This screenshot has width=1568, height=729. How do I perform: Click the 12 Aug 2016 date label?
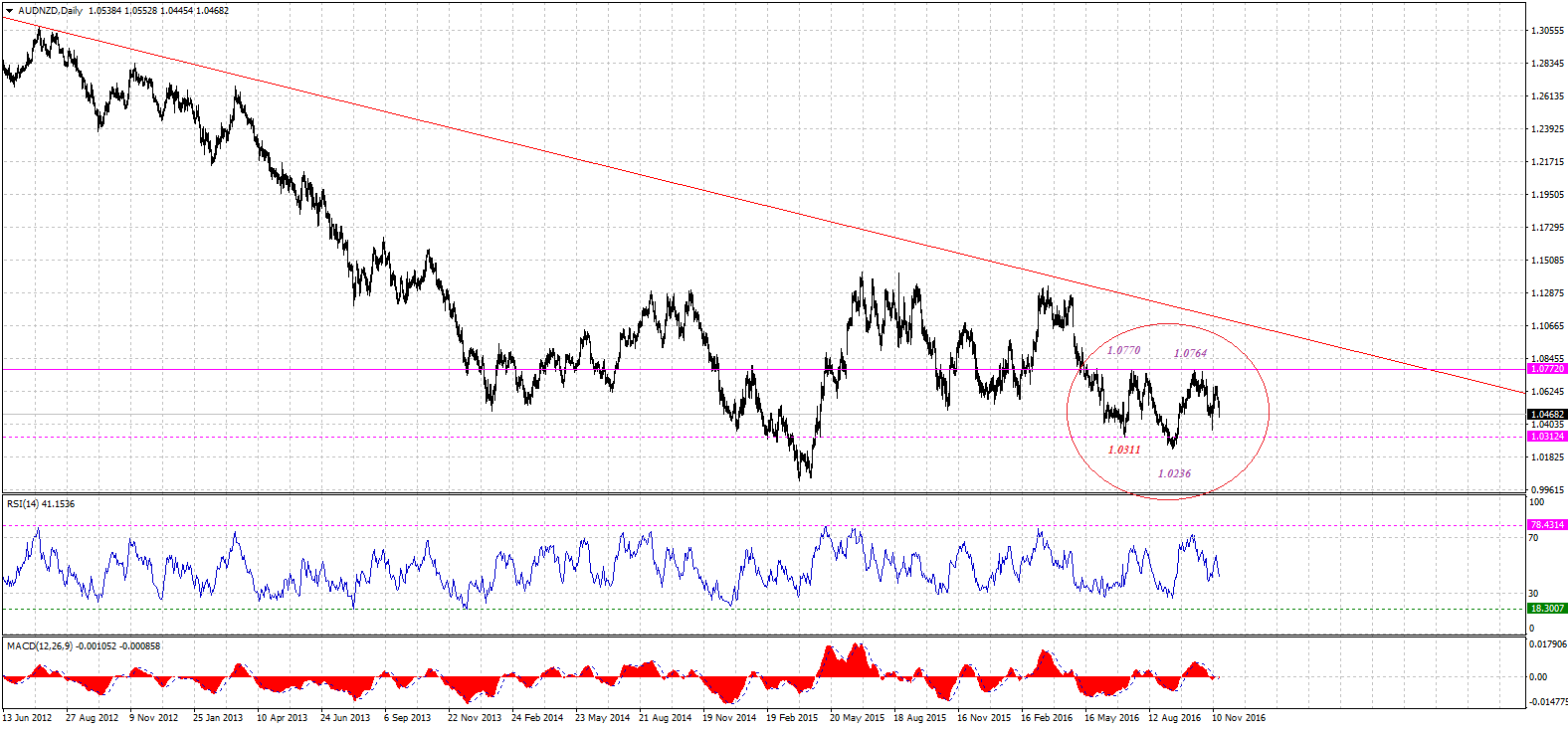[1174, 718]
